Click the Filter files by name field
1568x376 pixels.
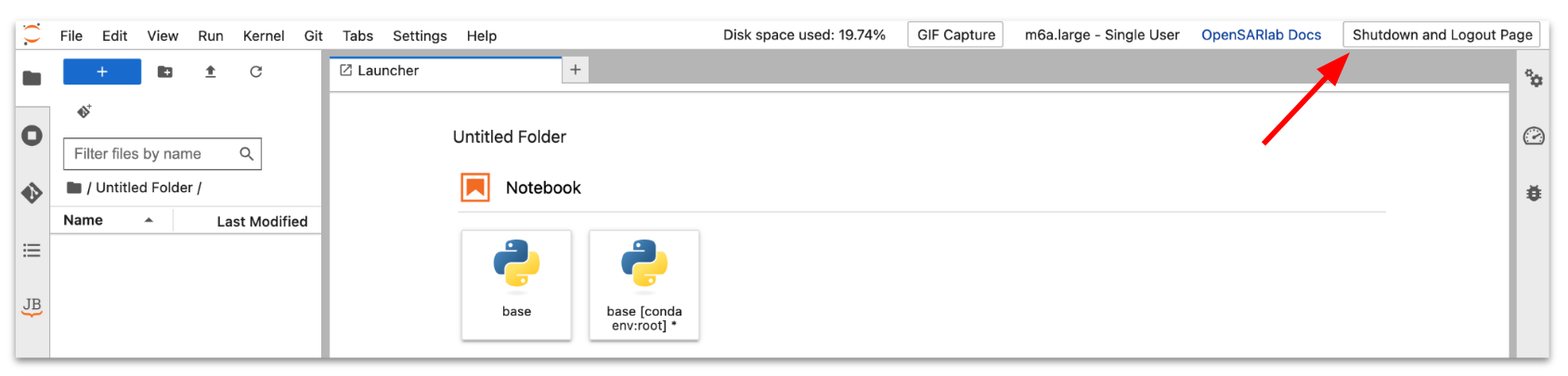pos(154,154)
